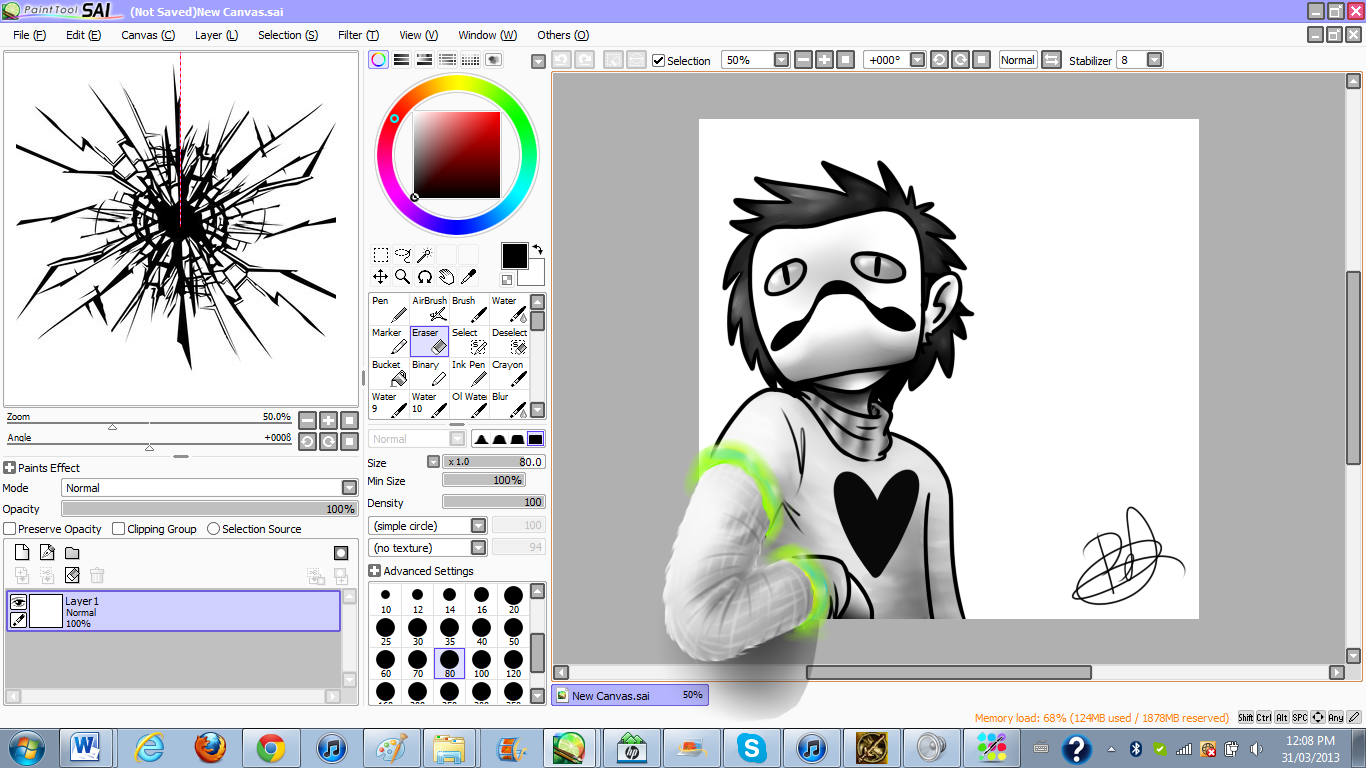Click the Layer1 thumbnail
Screen dimensions: 1366x768
click(x=46, y=611)
